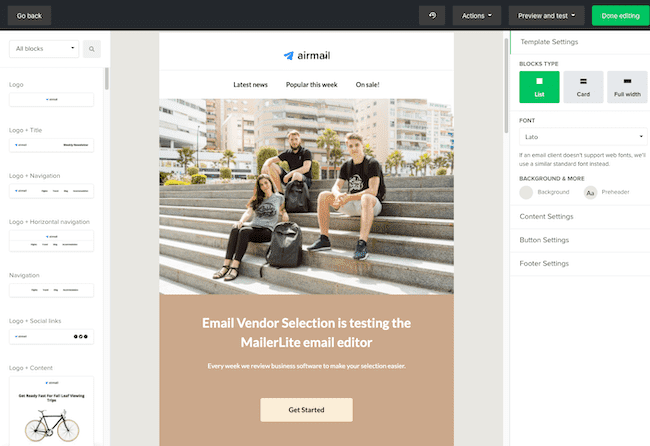
Task: Click the Latest news navigation link
Action: point(250,85)
